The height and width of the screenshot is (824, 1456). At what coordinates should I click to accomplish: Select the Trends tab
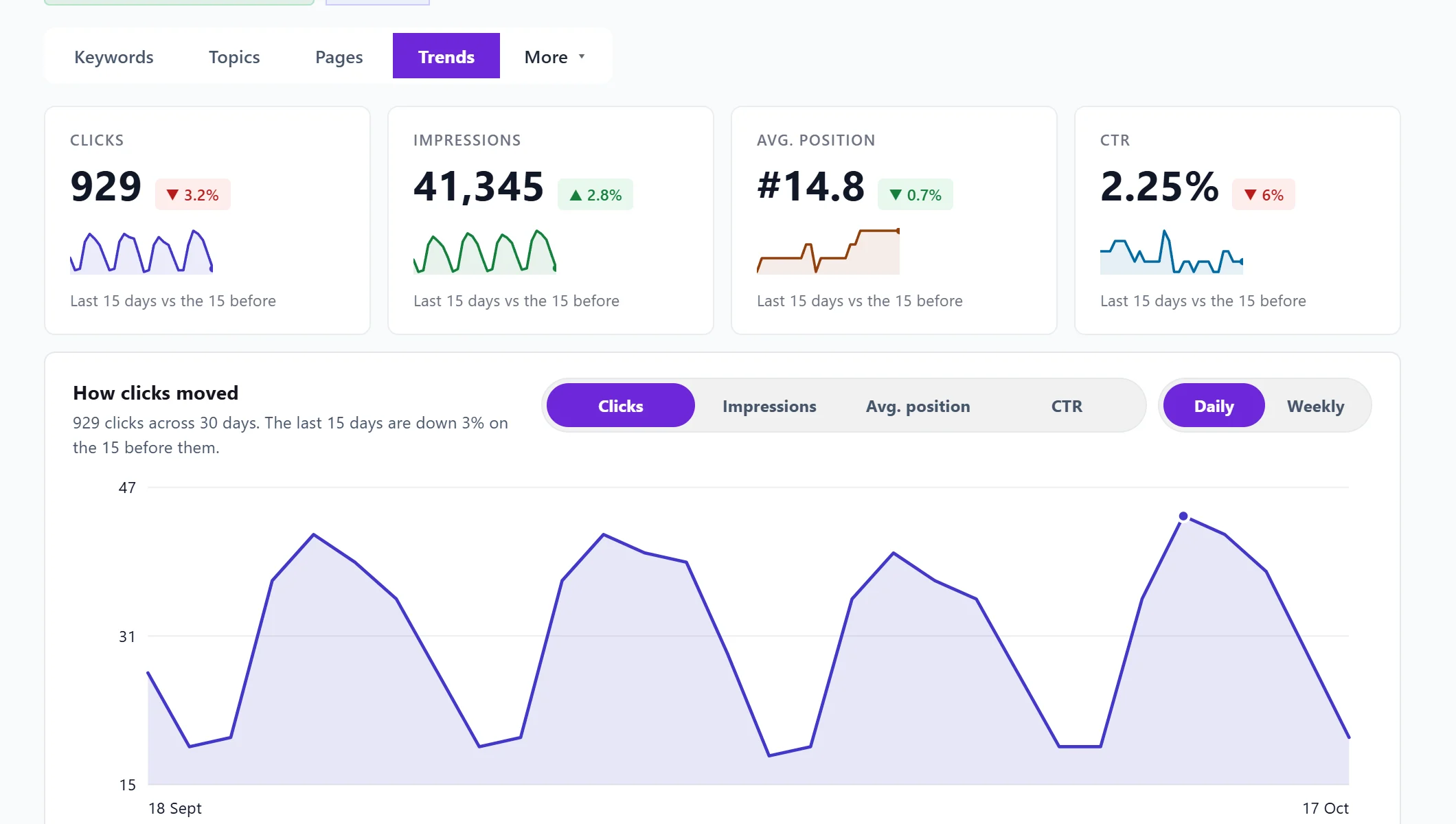446,56
